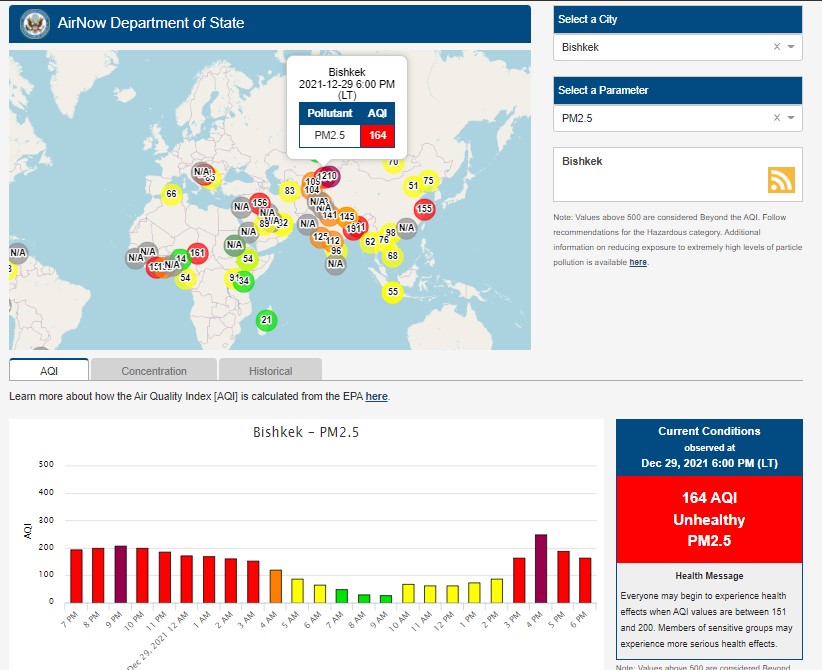
Task: Clear the selected Bishkek city with X
Action: 776,47
